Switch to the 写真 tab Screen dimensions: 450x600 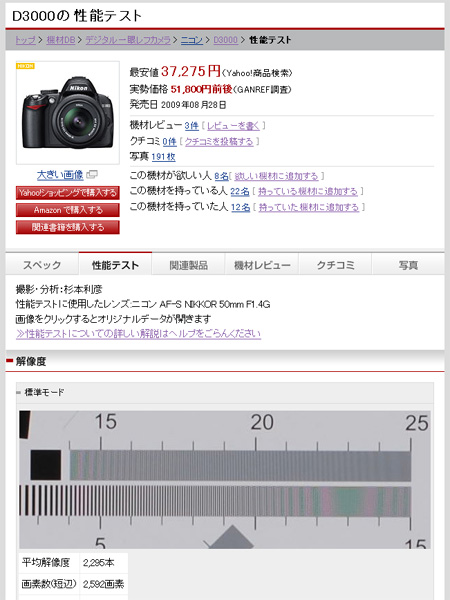pyautogui.click(x=408, y=265)
